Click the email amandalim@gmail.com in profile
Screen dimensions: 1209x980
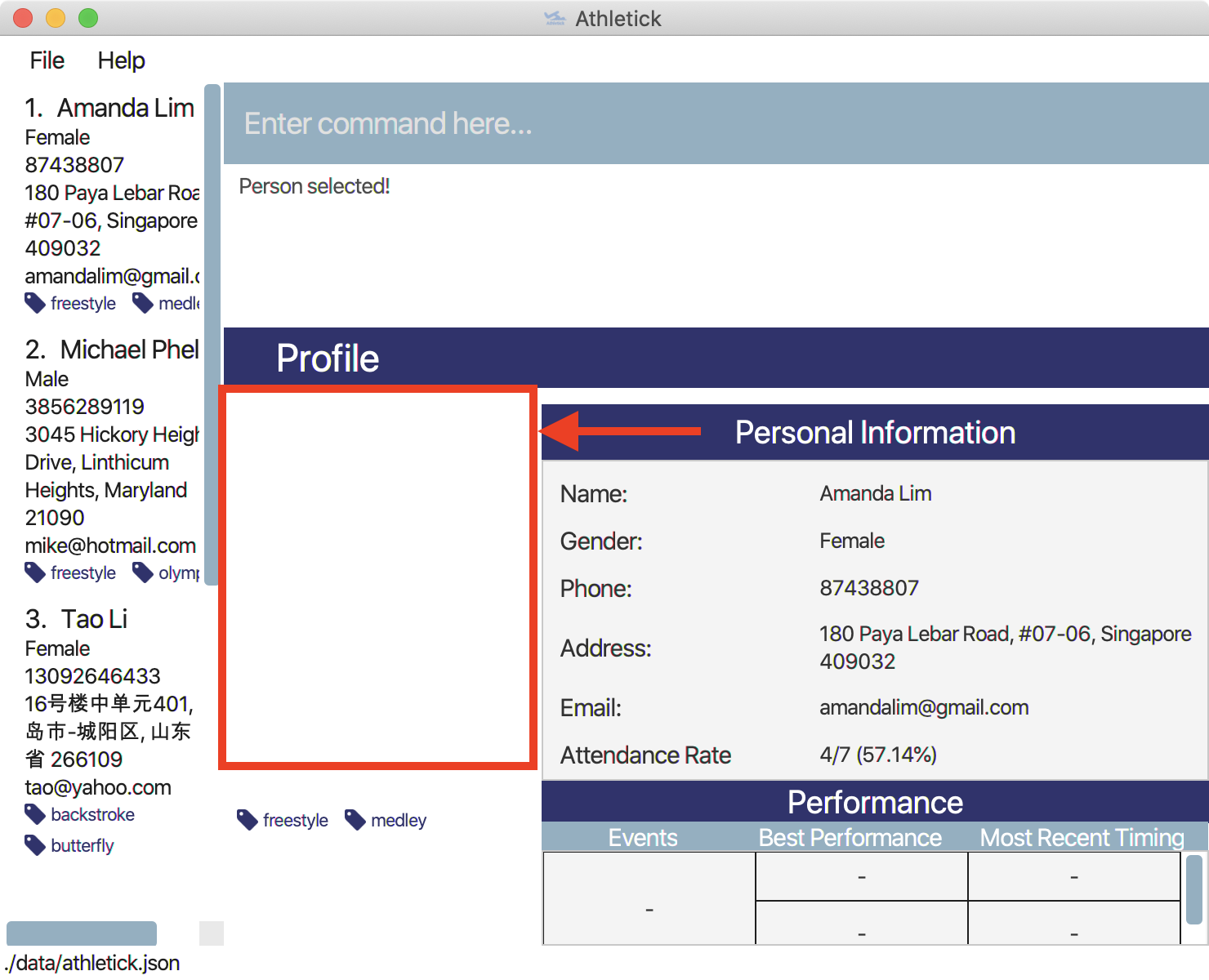(x=924, y=707)
